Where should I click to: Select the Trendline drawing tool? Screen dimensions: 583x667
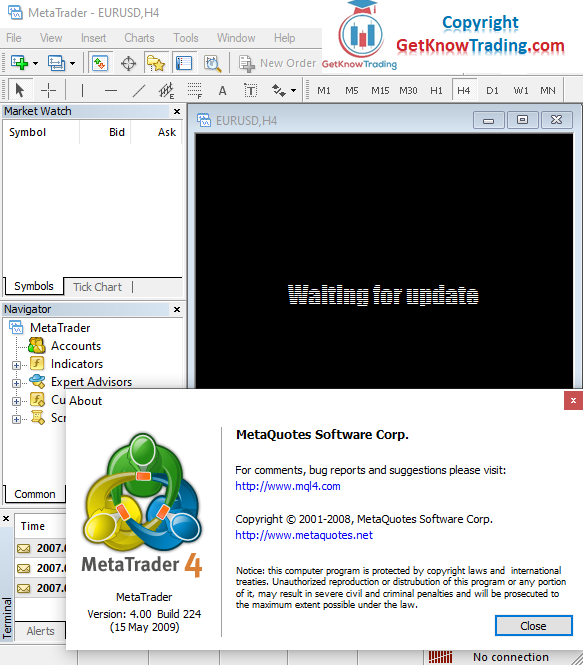pos(139,90)
